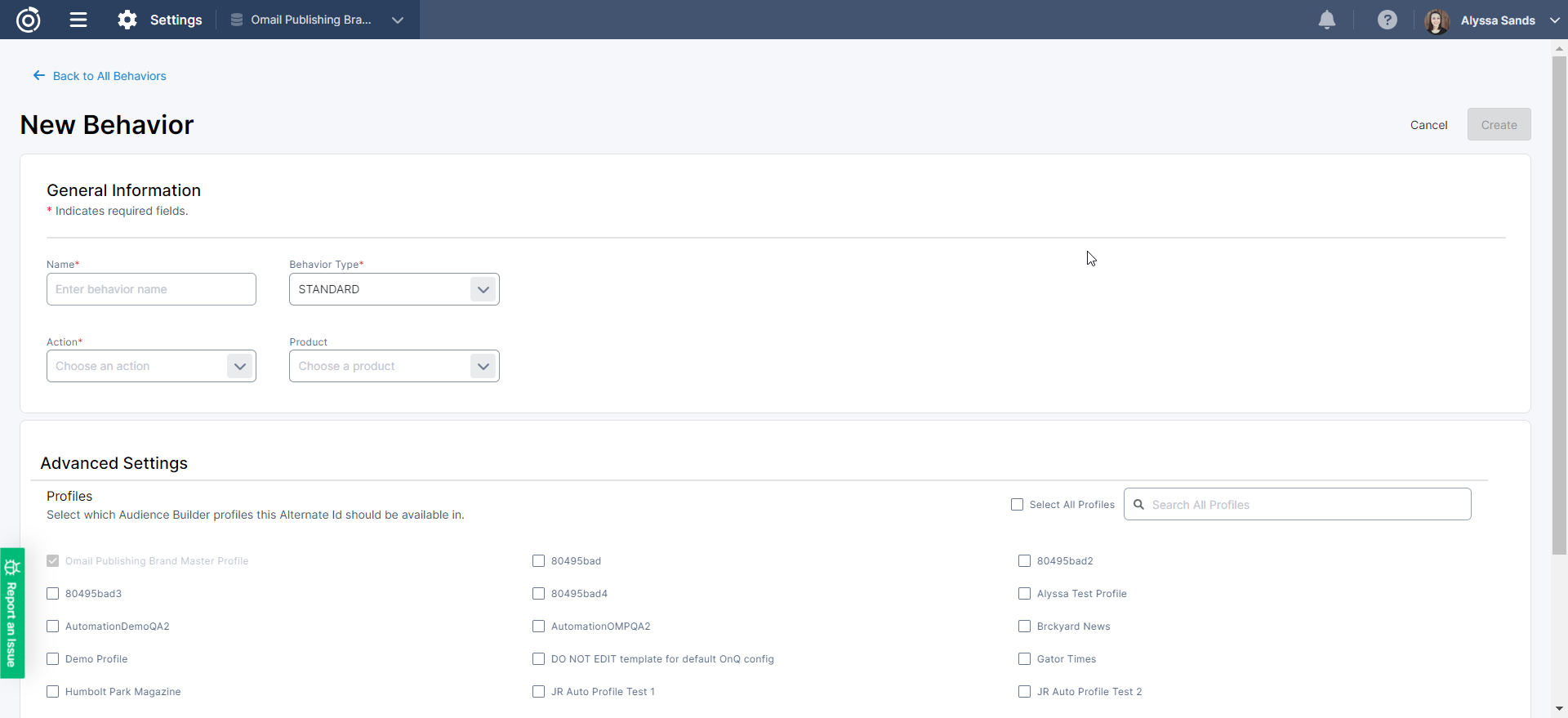
Task: Tick the Gator Times profile checkbox
Action: (x=1024, y=659)
